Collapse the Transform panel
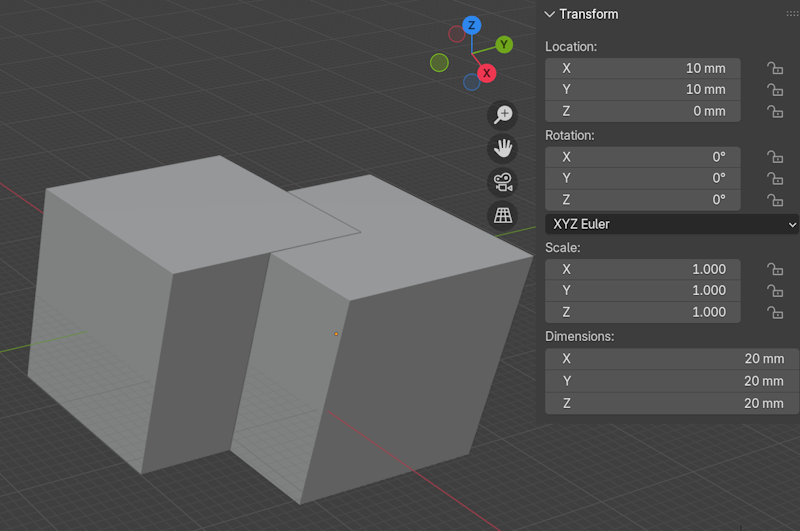The height and width of the screenshot is (531, 800). coord(549,14)
